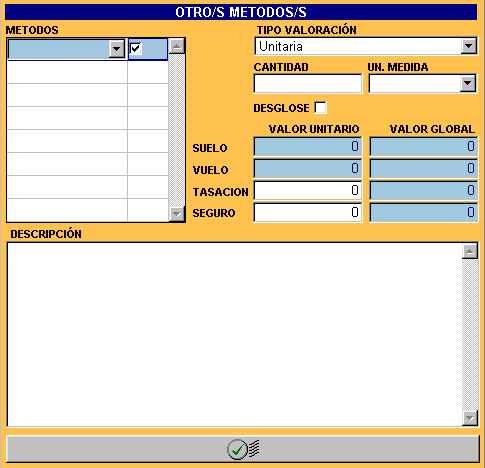Click the green checkmark confirm icon
The width and height of the screenshot is (485, 468).
(x=237, y=450)
